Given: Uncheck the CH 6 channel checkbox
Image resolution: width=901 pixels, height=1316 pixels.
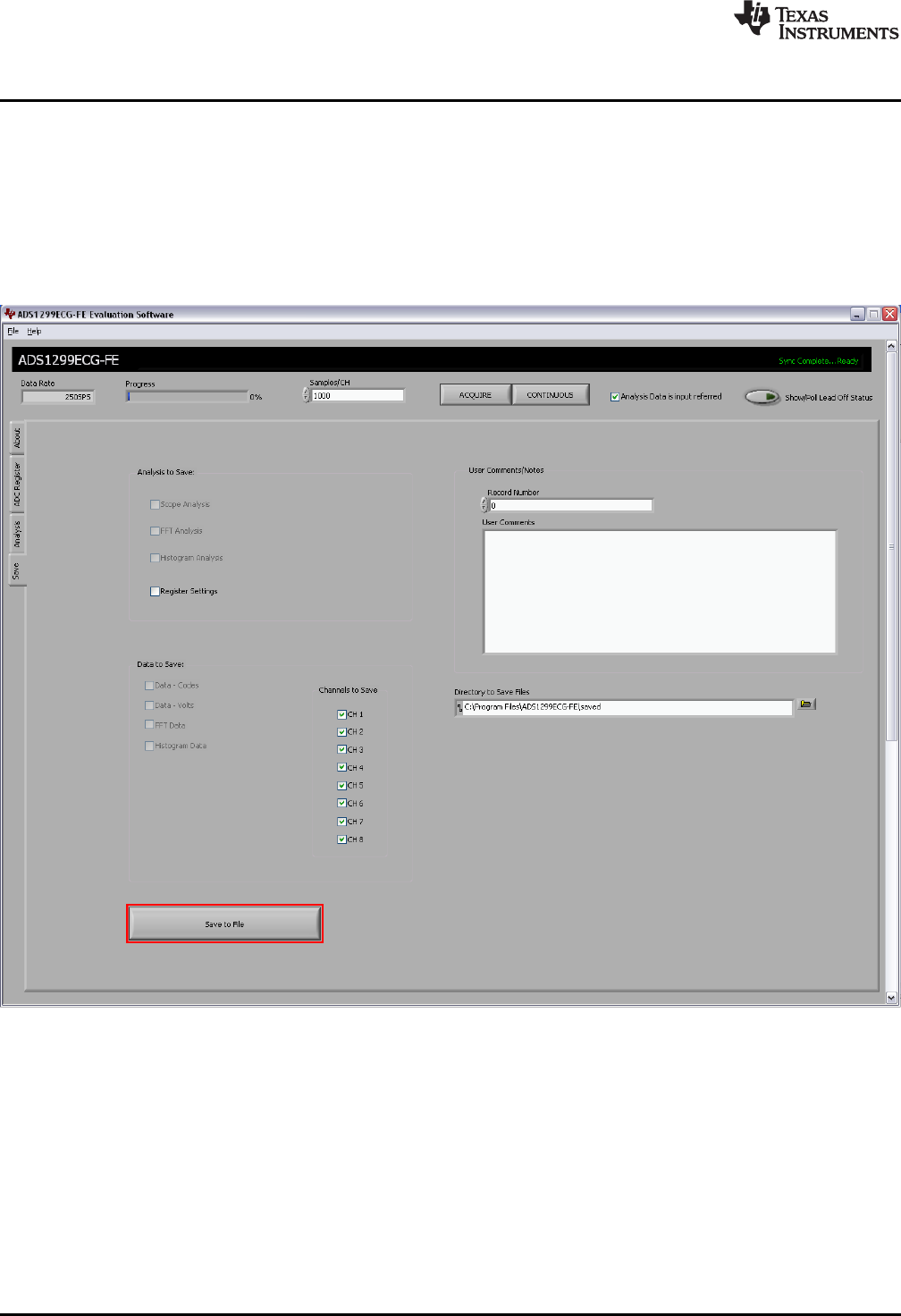Looking at the screenshot, I should coord(341,804).
